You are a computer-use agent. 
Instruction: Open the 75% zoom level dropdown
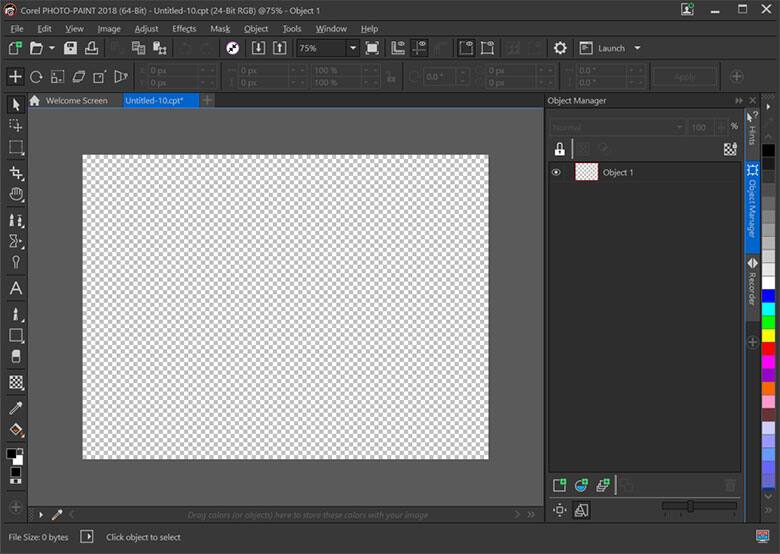click(x=352, y=48)
